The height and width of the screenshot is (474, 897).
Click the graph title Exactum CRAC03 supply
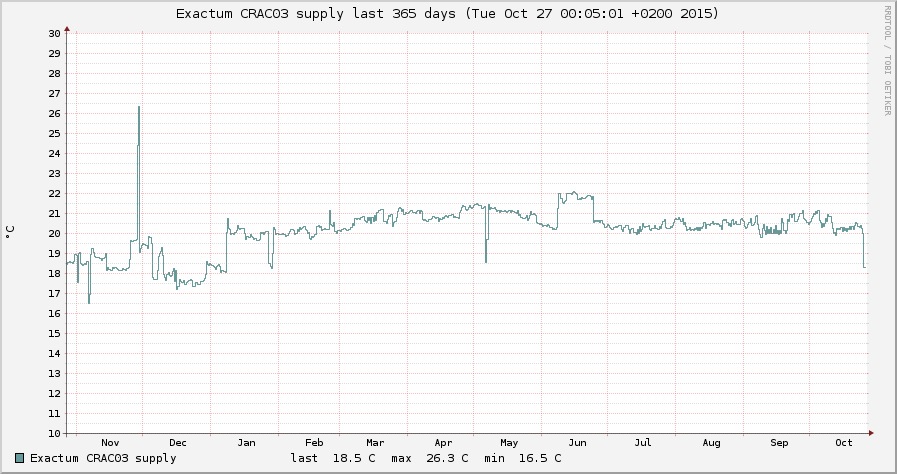click(x=447, y=14)
